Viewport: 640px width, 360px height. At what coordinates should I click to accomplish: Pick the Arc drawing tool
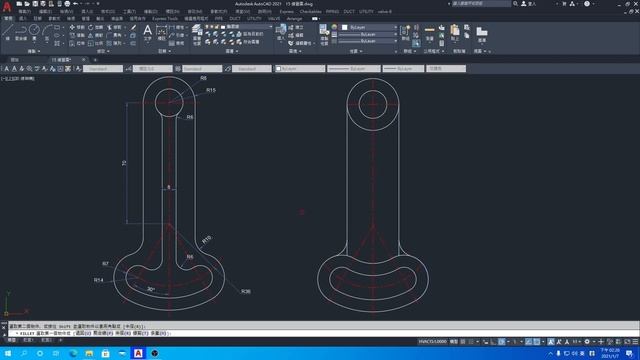point(47,30)
